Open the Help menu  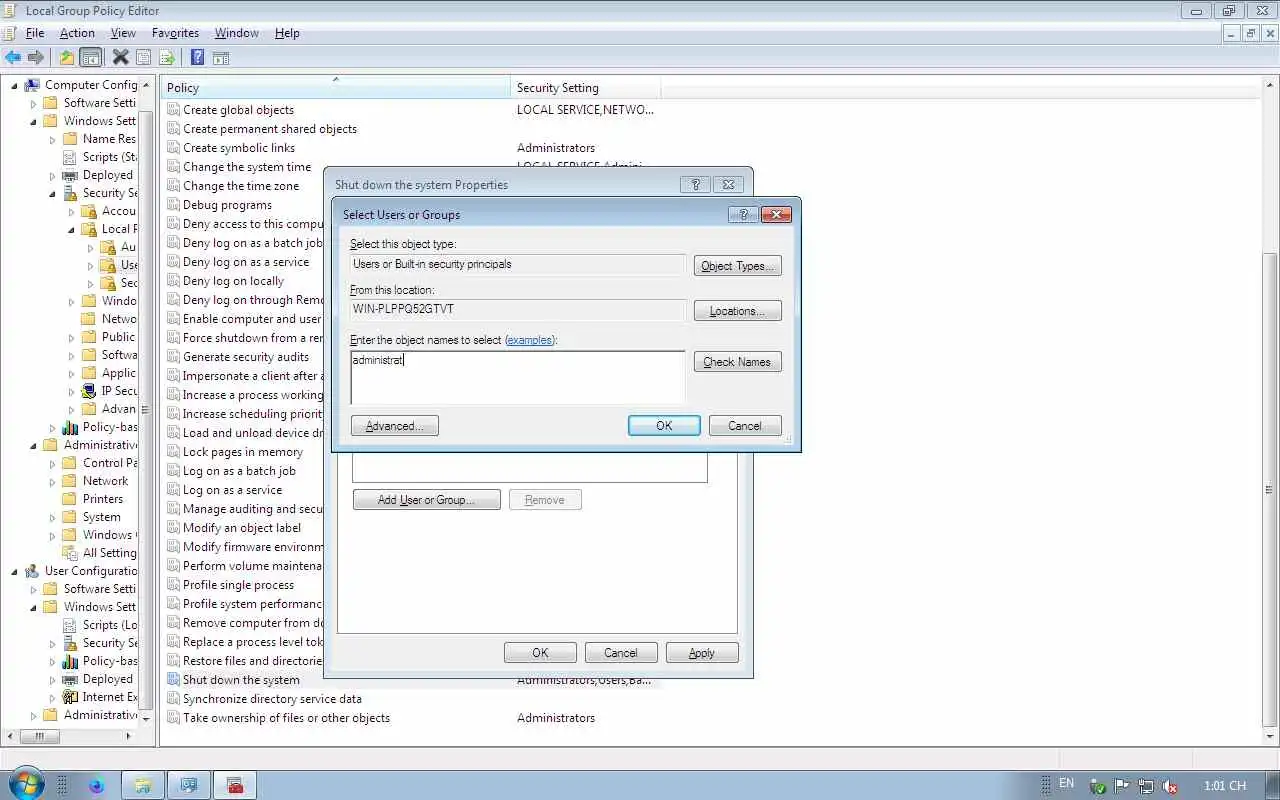[287, 33]
